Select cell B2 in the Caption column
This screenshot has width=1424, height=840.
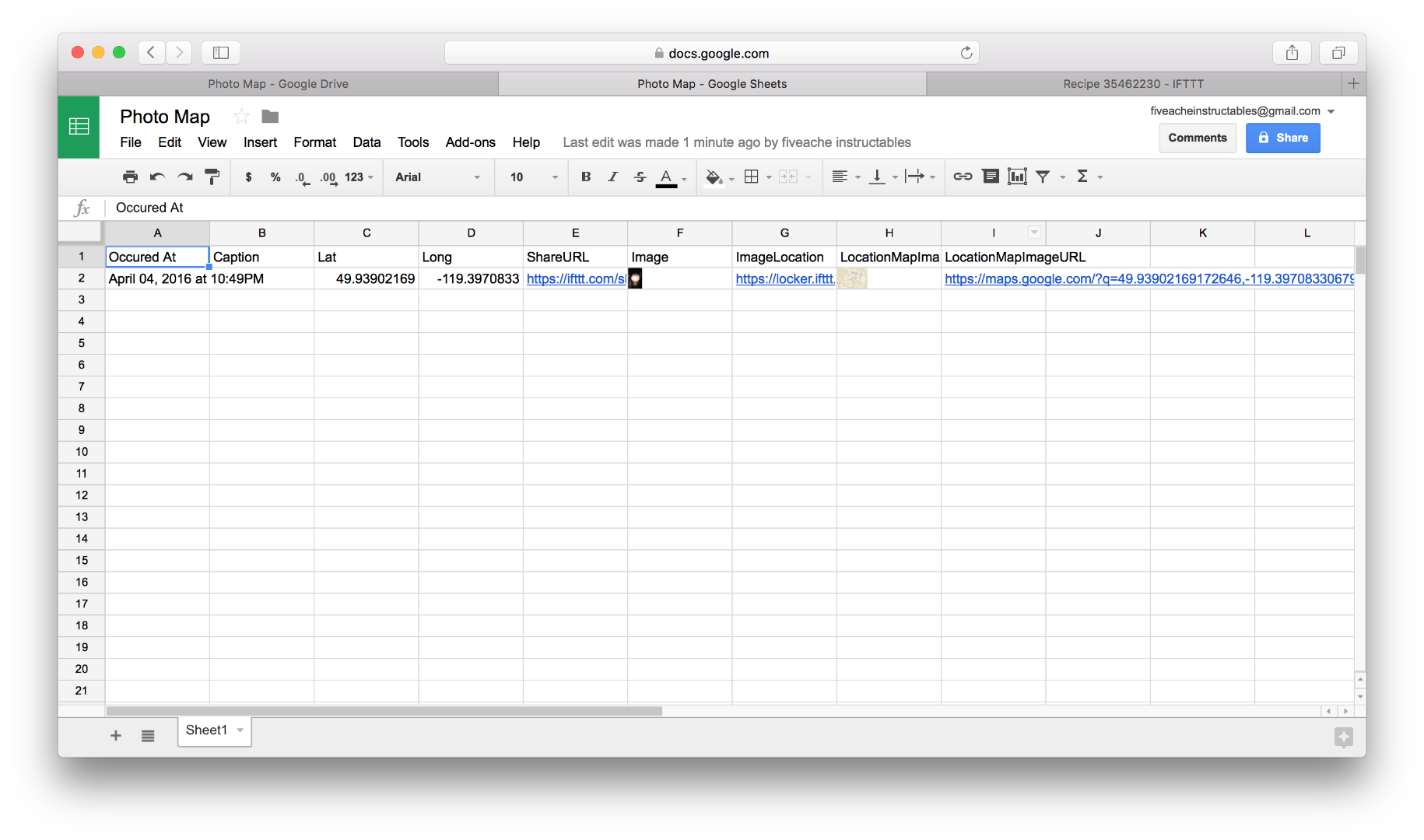pyautogui.click(x=261, y=278)
